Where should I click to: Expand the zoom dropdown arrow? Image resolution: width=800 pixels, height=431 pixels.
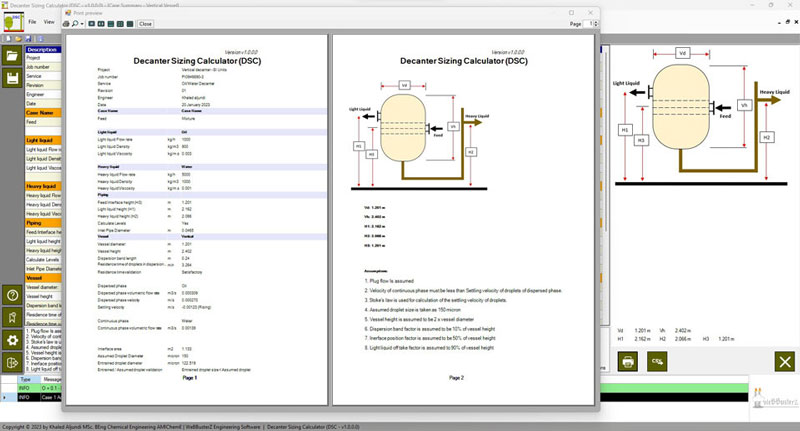(x=84, y=23)
